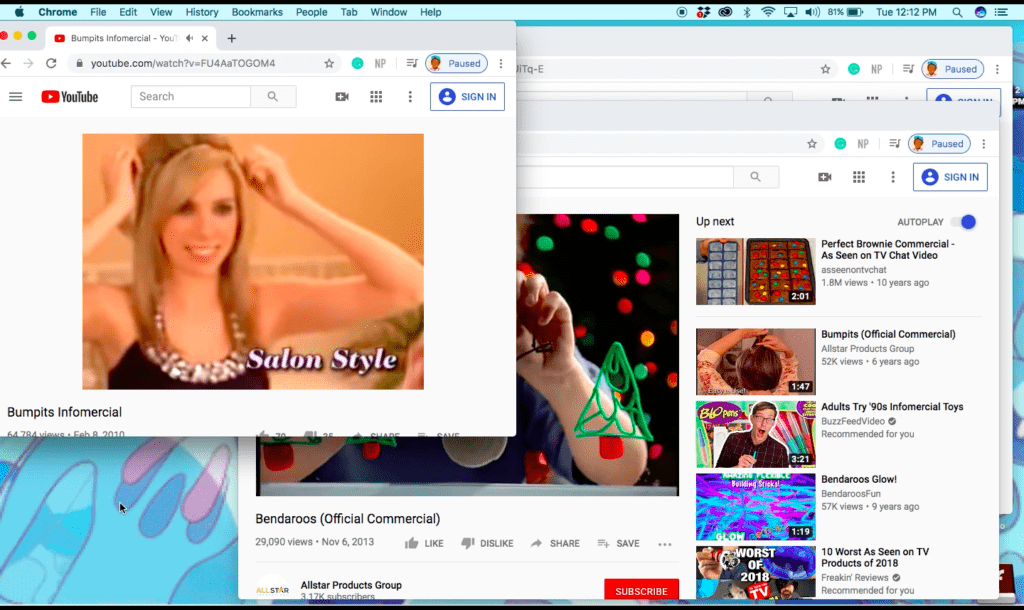
Task: Open Chrome three-dot menu in front window
Action: pos(501,63)
